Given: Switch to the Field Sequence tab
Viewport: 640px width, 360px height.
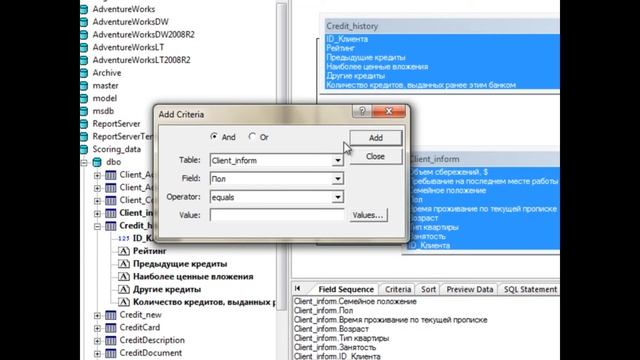Looking at the screenshot, I should 346,289.
